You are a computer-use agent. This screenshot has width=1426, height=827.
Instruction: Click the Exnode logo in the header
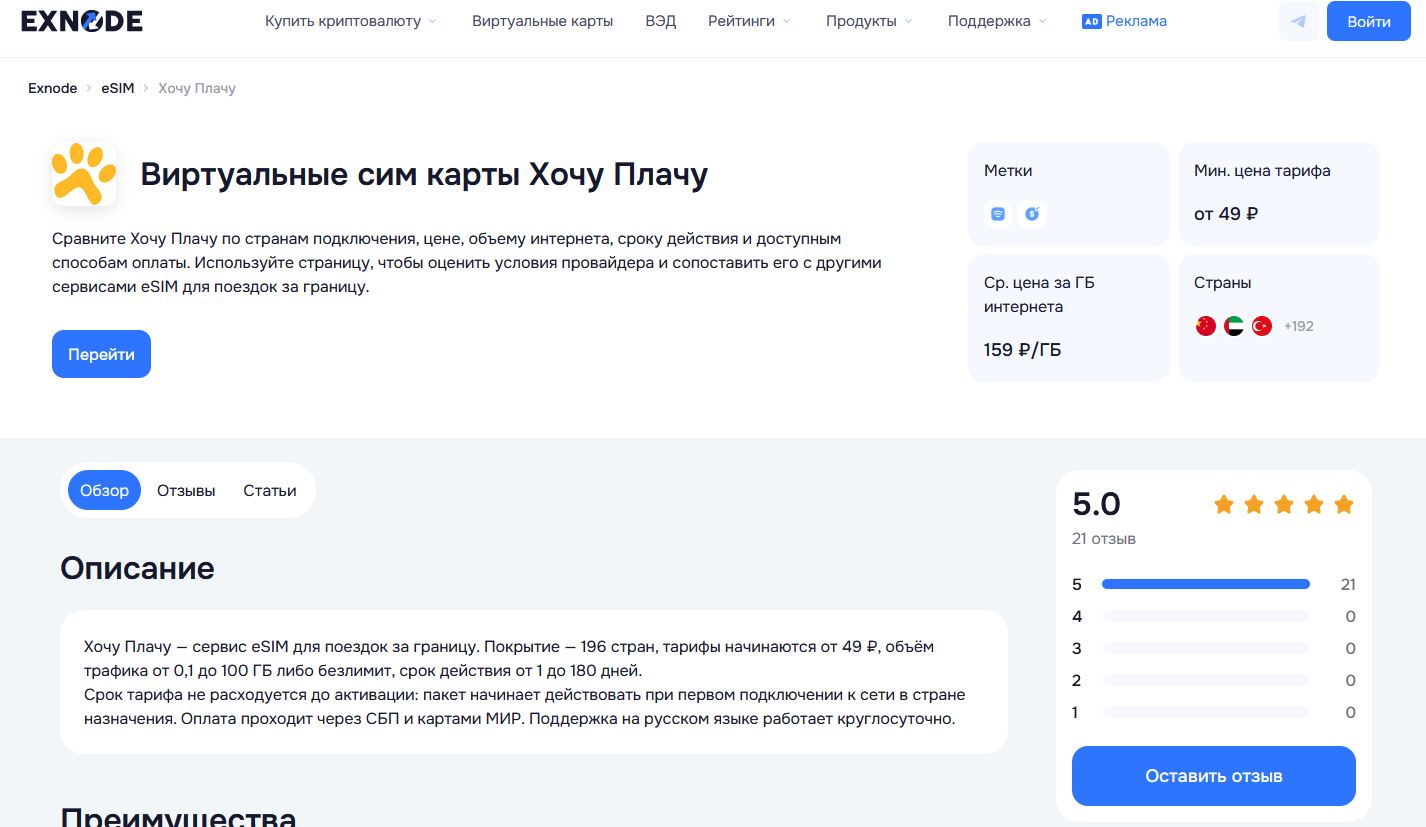[82, 21]
